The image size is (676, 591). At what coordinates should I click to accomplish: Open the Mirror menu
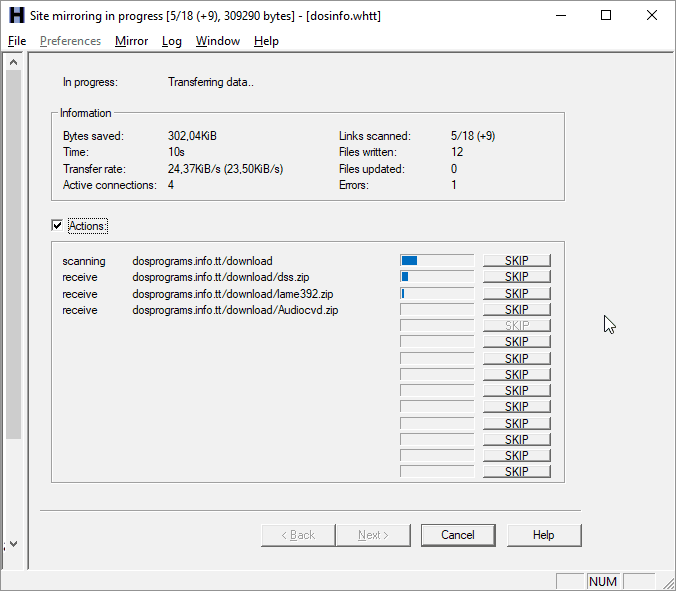coord(131,41)
